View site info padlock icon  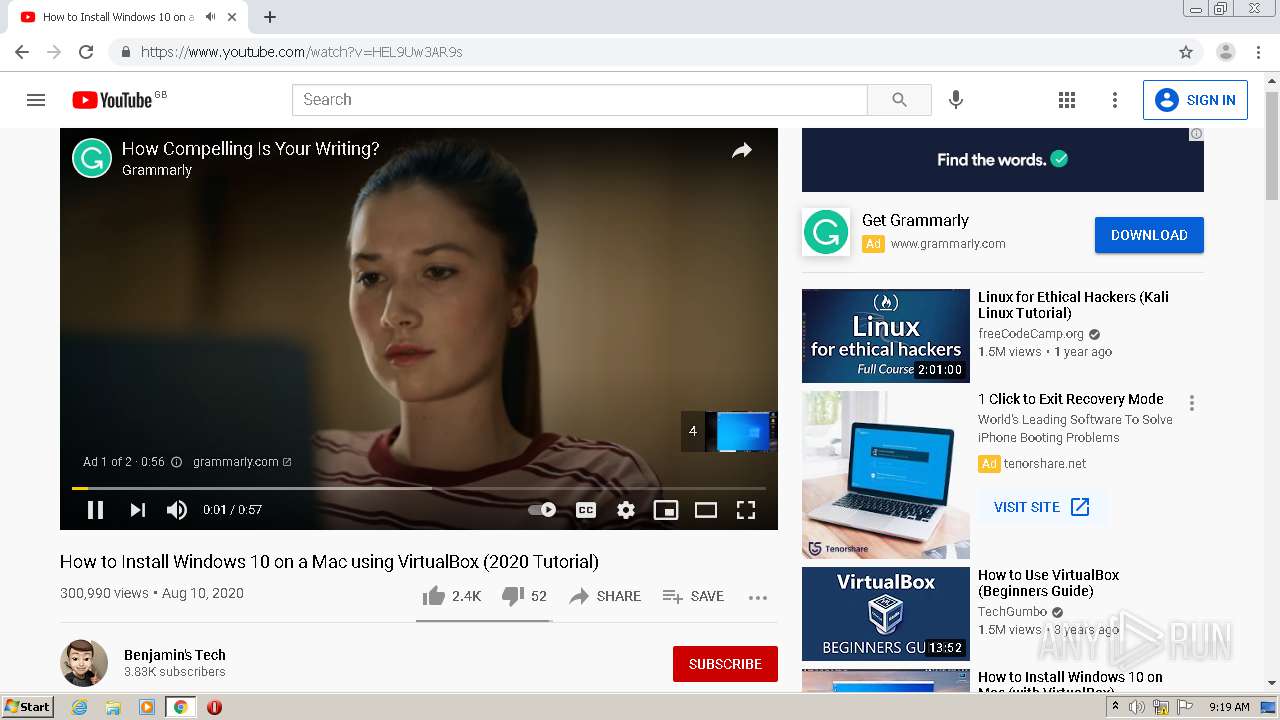coord(125,52)
